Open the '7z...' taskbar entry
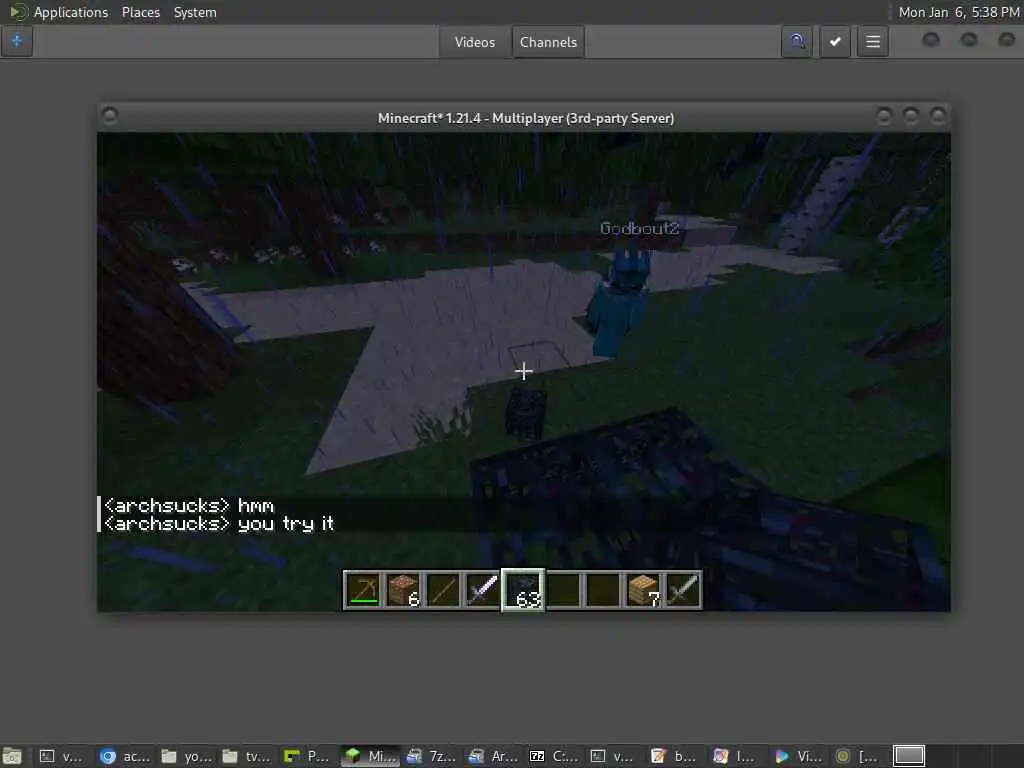This screenshot has width=1024, height=768. (431, 756)
